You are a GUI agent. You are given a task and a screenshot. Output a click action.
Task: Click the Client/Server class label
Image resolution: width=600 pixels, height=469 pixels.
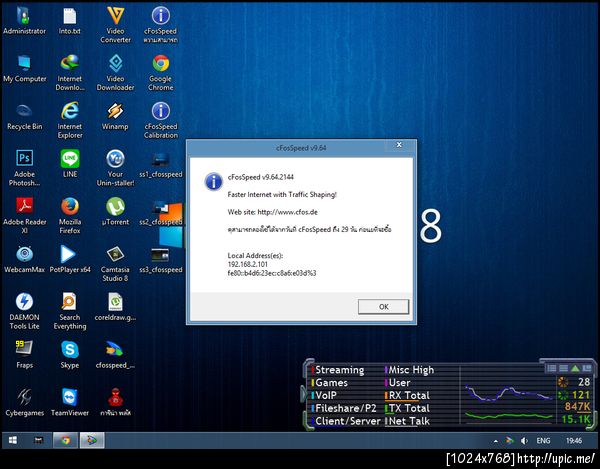tap(348, 421)
